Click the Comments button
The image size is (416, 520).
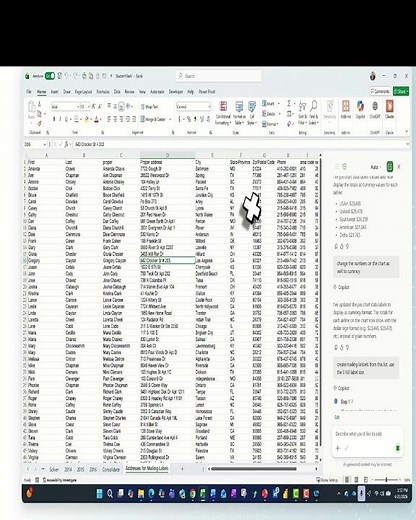pos(380,91)
